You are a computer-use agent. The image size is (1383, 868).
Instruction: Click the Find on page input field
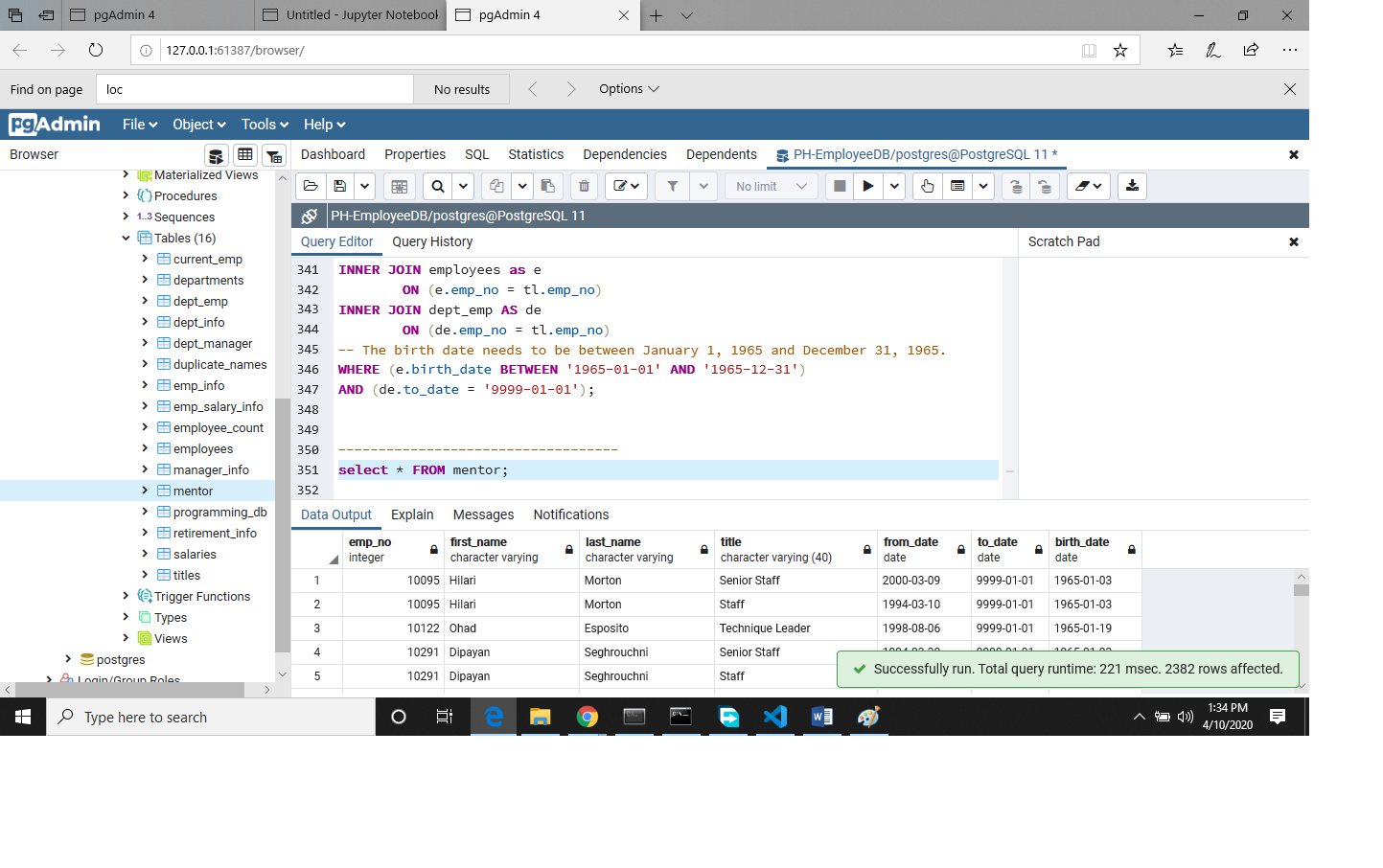click(x=254, y=89)
